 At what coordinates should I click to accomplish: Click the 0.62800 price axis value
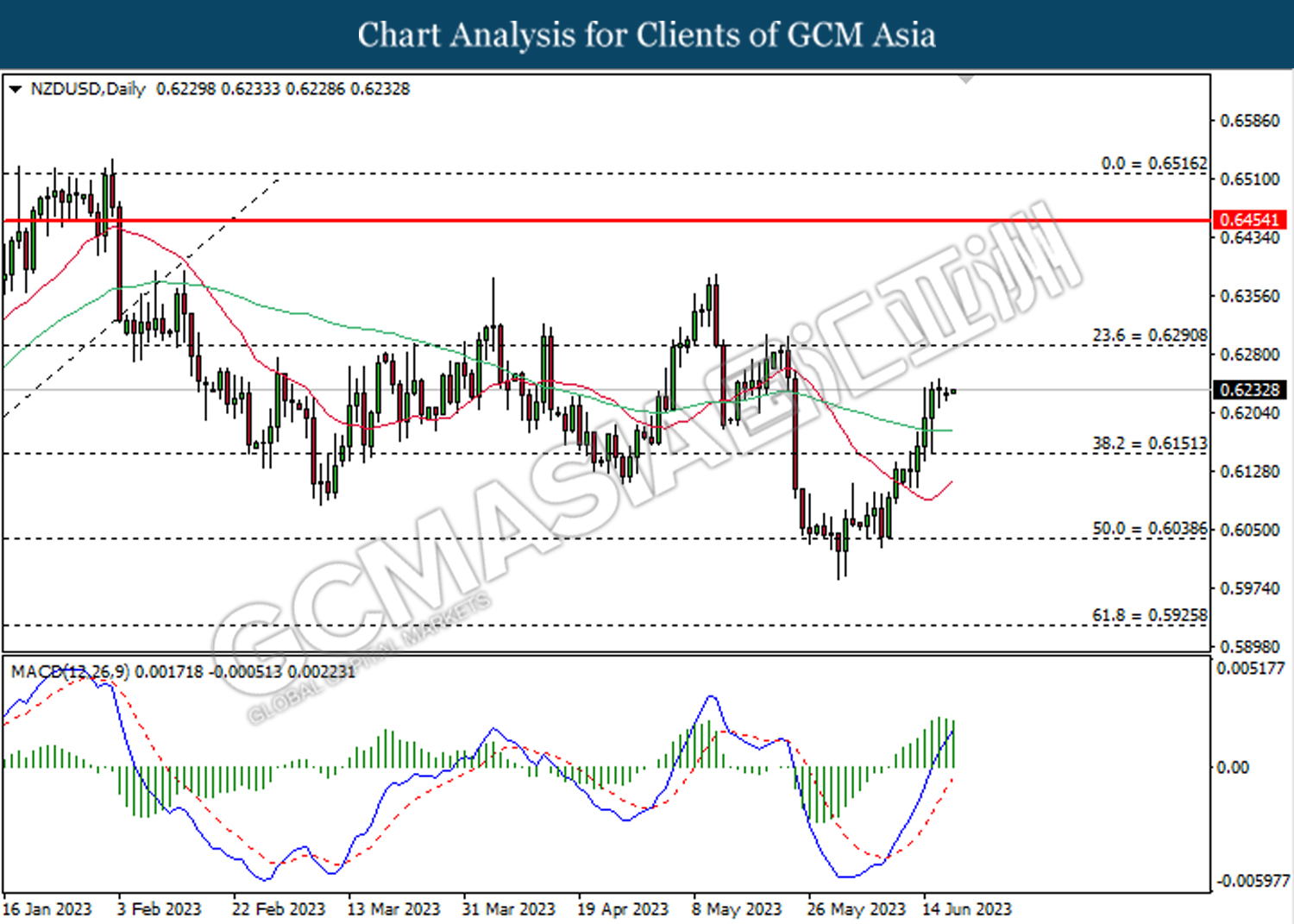tap(1250, 355)
